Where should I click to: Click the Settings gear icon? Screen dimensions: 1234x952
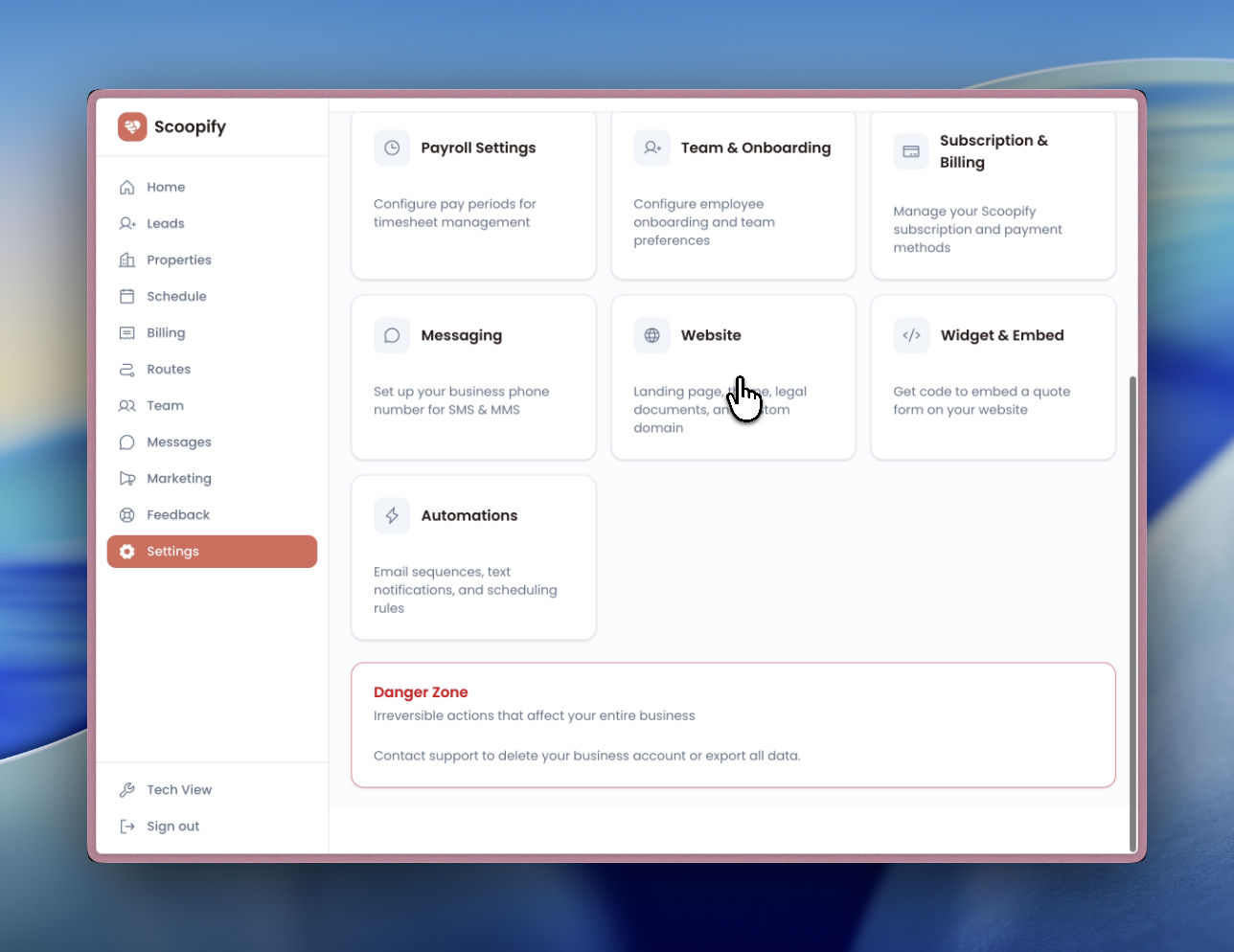126,551
